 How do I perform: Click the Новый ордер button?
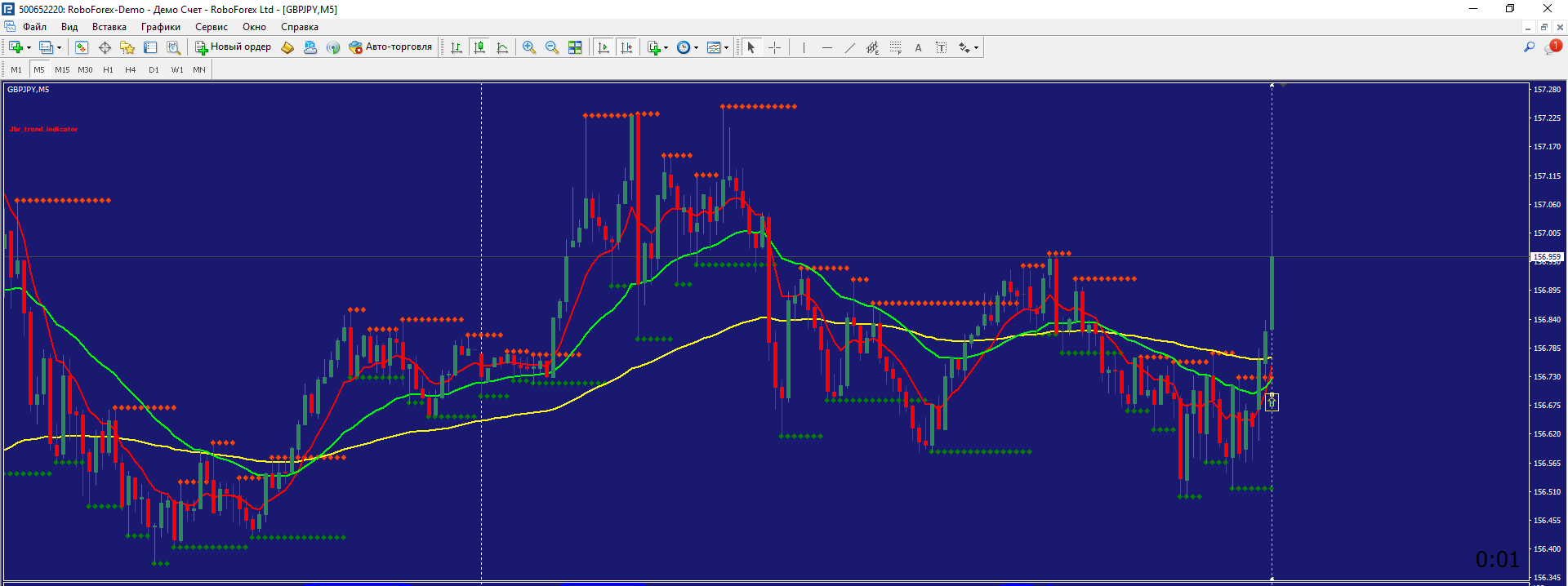point(233,47)
